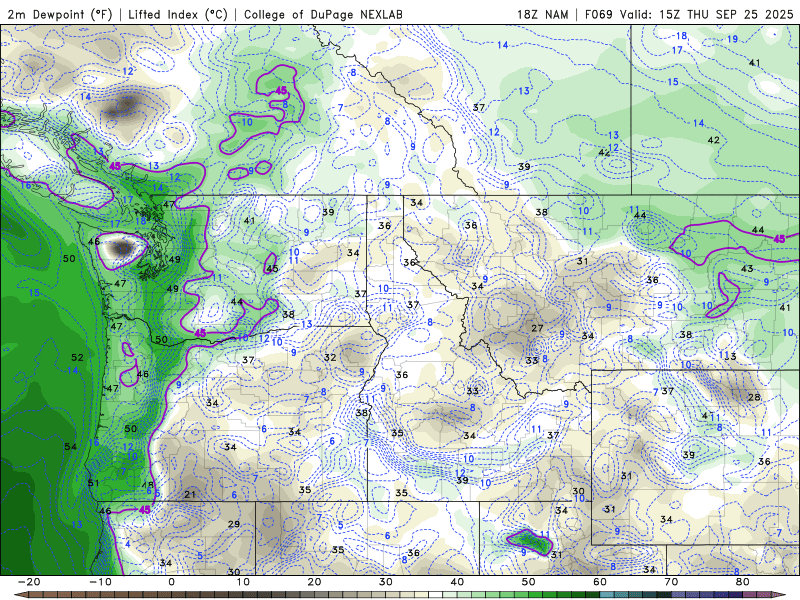Click the dewpoint value 27 on the map
This screenshot has width=800, height=600.
(537, 328)
